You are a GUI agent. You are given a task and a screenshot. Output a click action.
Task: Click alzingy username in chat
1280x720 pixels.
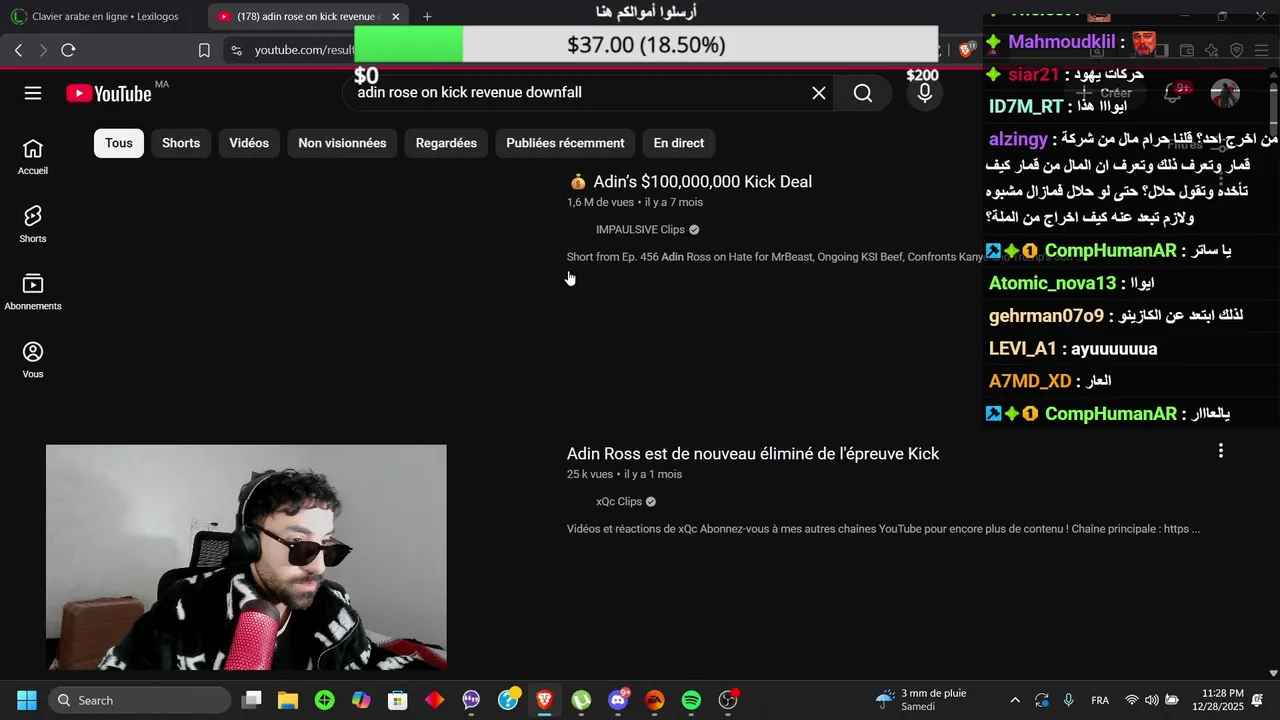pyautogui.click(x=1018, y=140)
